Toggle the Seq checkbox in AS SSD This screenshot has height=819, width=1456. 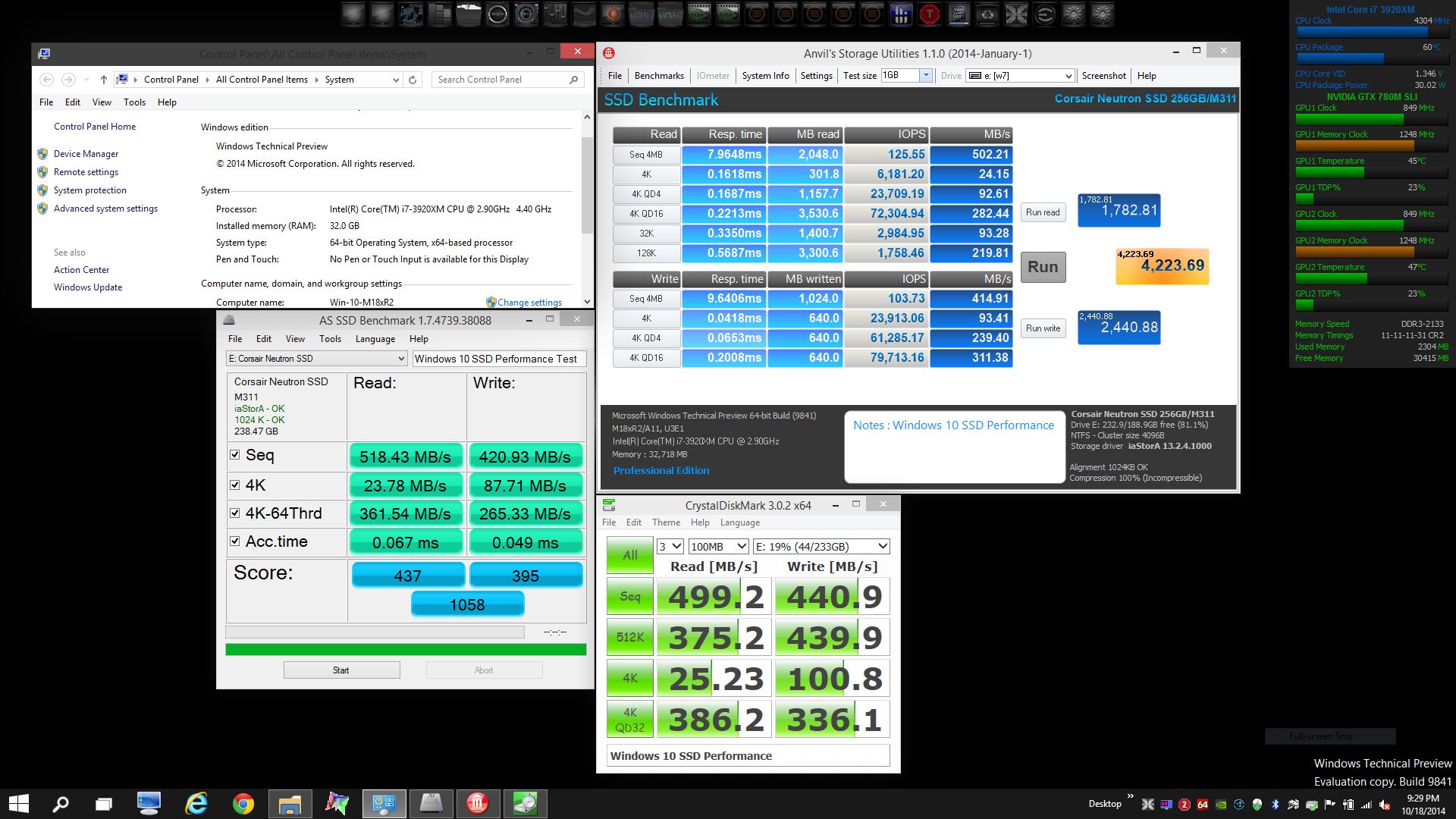pos(235,455)
